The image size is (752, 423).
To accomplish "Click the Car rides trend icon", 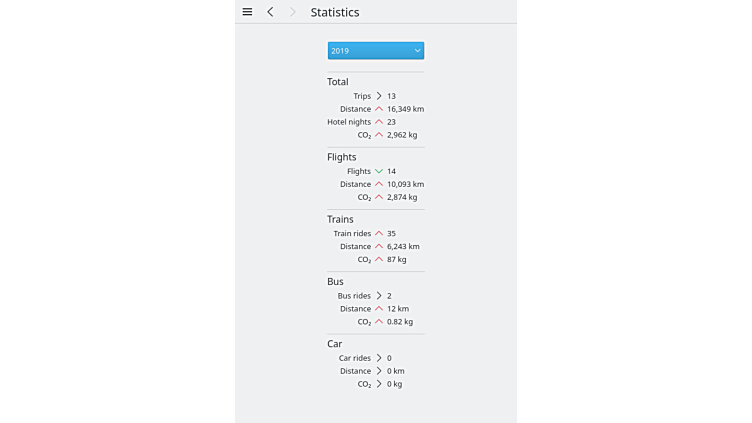I will (379, 358).
